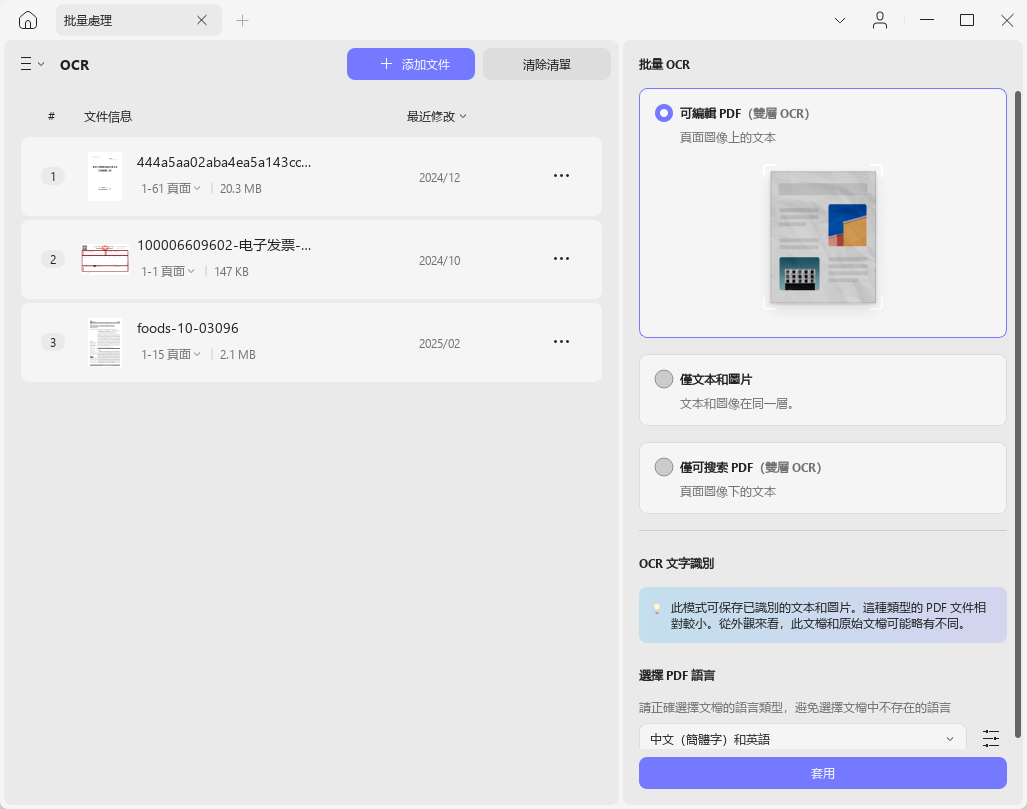The image size is (1027, 809).
Task: Open the user account icon
Action: click(880, 20)
